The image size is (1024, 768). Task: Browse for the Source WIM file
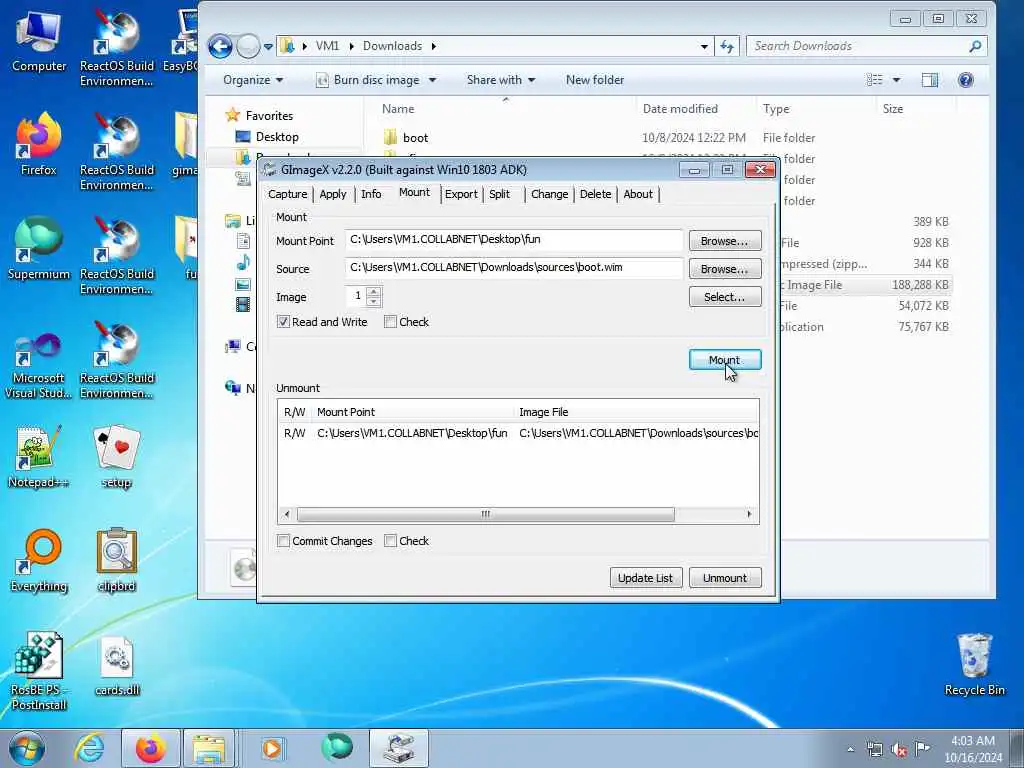coord(725,269)
